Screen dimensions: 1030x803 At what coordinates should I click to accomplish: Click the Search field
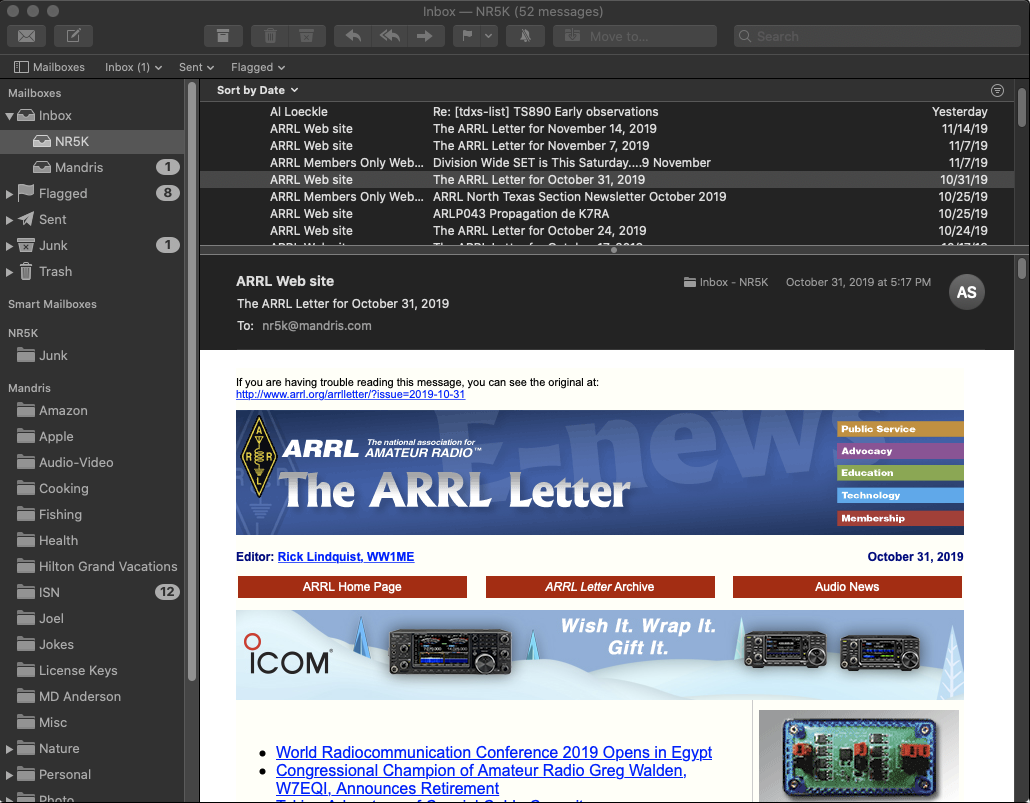[877, 36]
